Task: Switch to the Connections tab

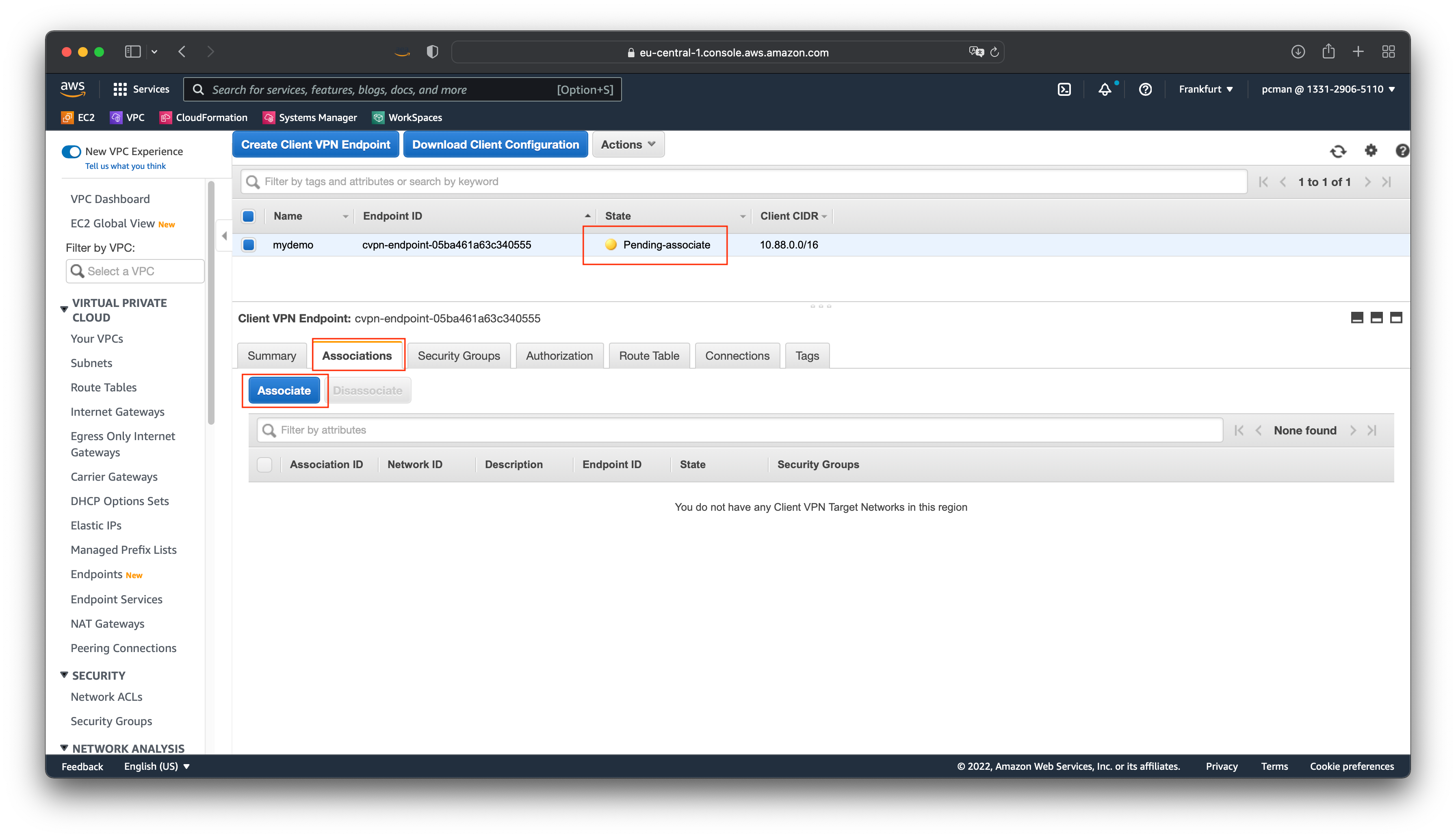Action: pyautogui.click(x=737, y=356)
